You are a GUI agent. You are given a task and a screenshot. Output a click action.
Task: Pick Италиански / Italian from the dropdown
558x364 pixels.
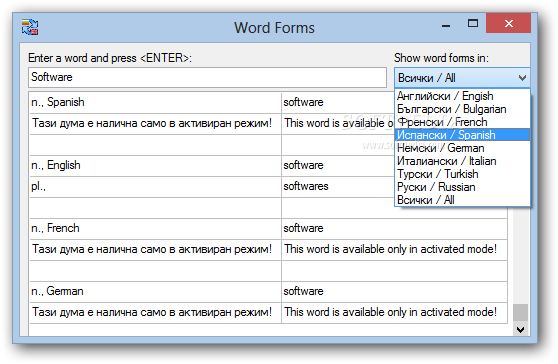462,161
